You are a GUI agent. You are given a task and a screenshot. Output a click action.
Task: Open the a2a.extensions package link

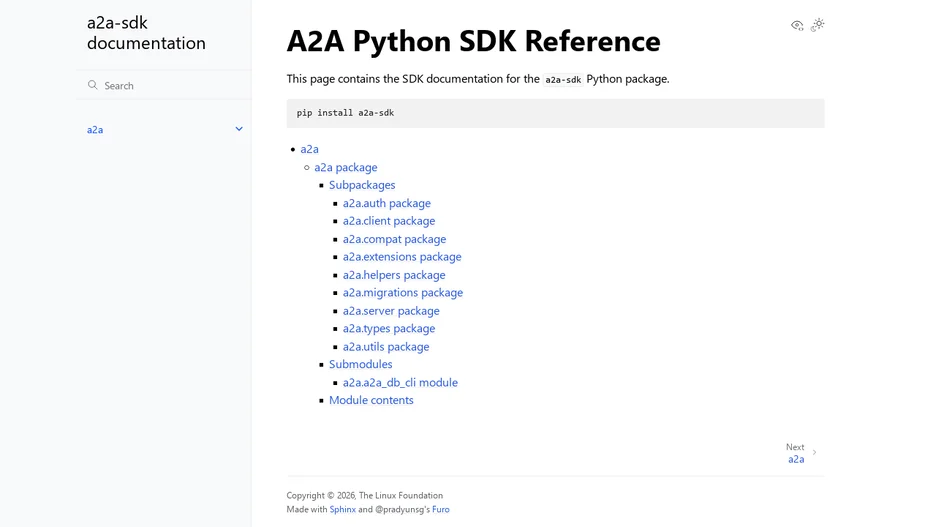(x=402, y=257)
